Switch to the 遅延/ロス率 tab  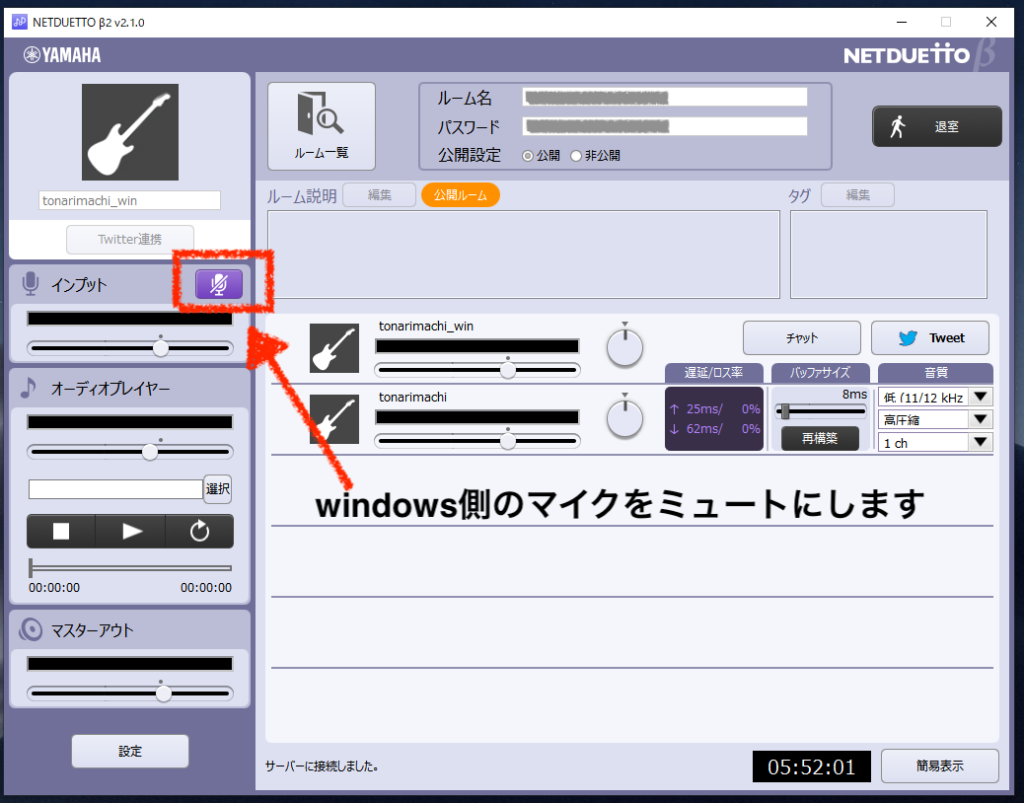[x=714, y=373]
